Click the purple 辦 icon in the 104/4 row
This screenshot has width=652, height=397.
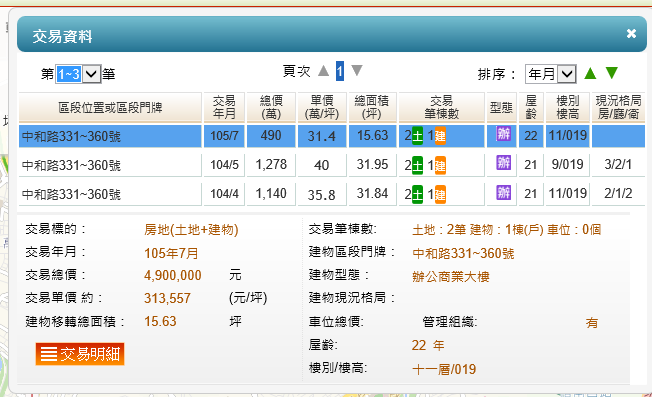[504, 192]
